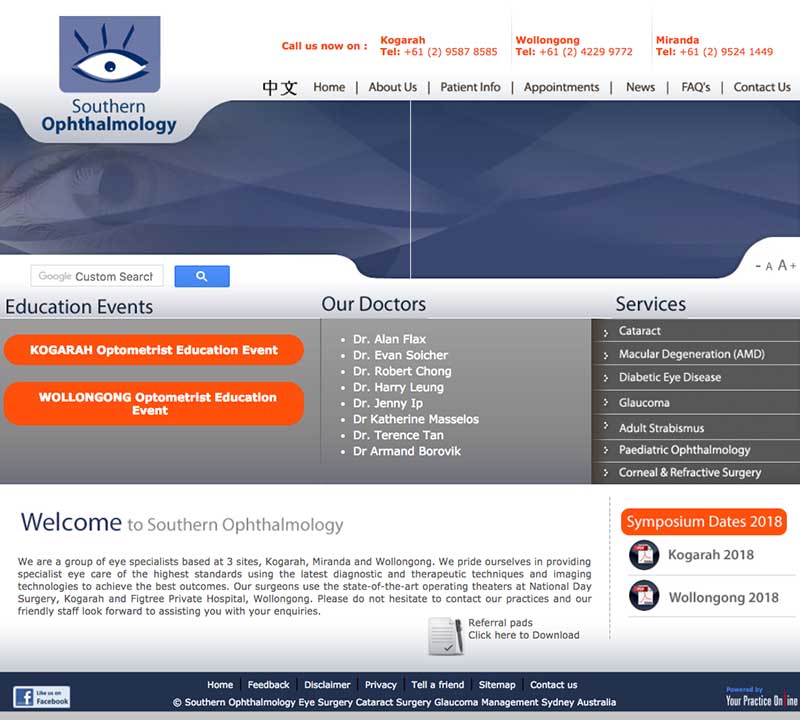
Task: Click the Wollongong 2018 text link
Action: [723, 597]
